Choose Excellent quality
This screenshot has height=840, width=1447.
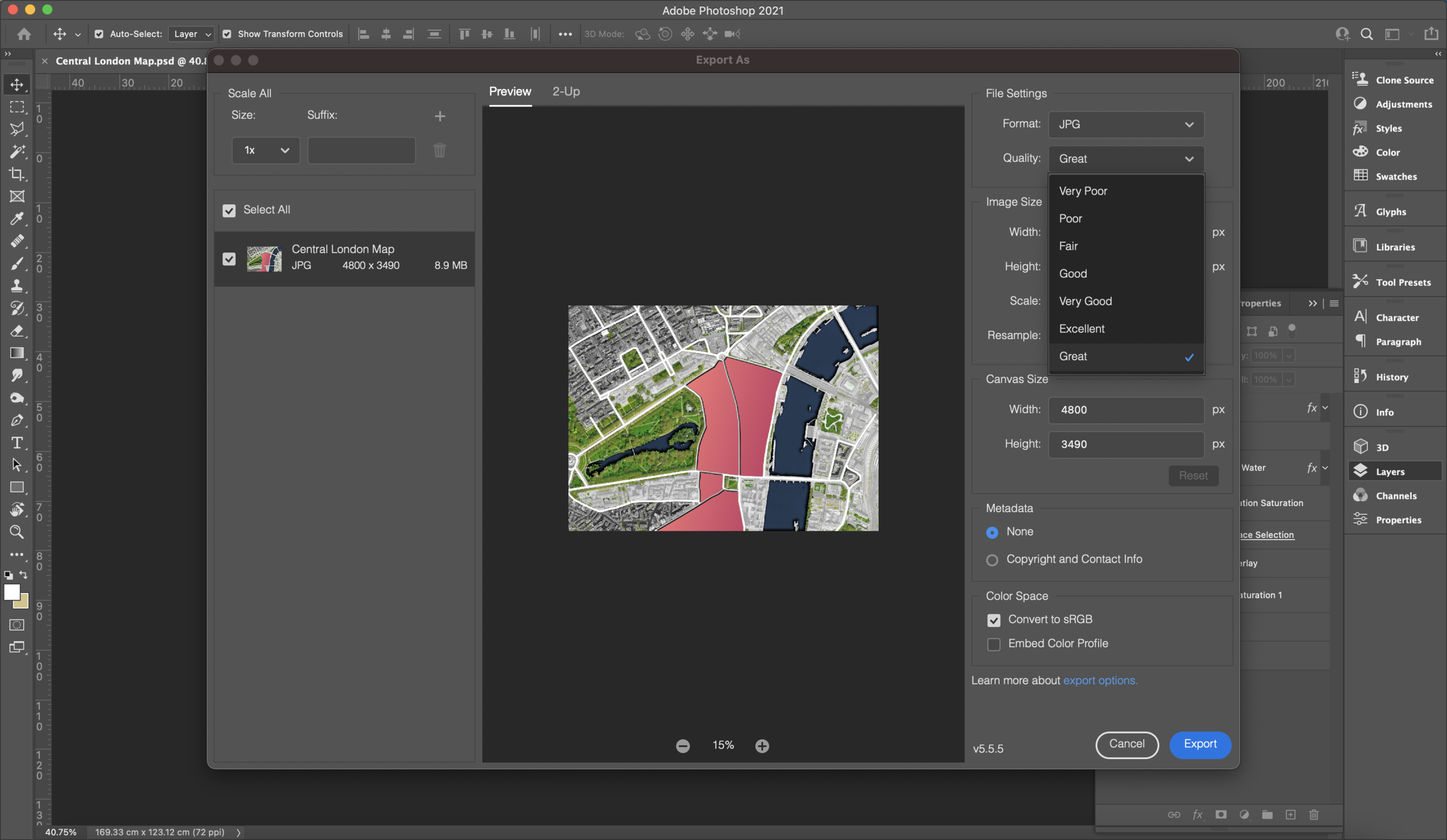(1126, 329)
